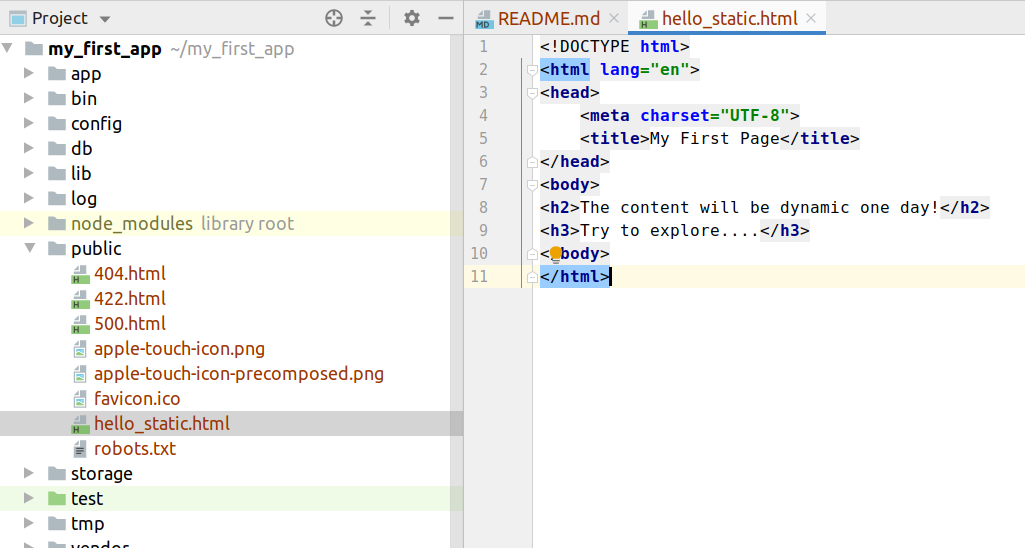Open the Project view dropdown
The height and width of the screenshot is (548, 1025).
(x=105, y=20)
